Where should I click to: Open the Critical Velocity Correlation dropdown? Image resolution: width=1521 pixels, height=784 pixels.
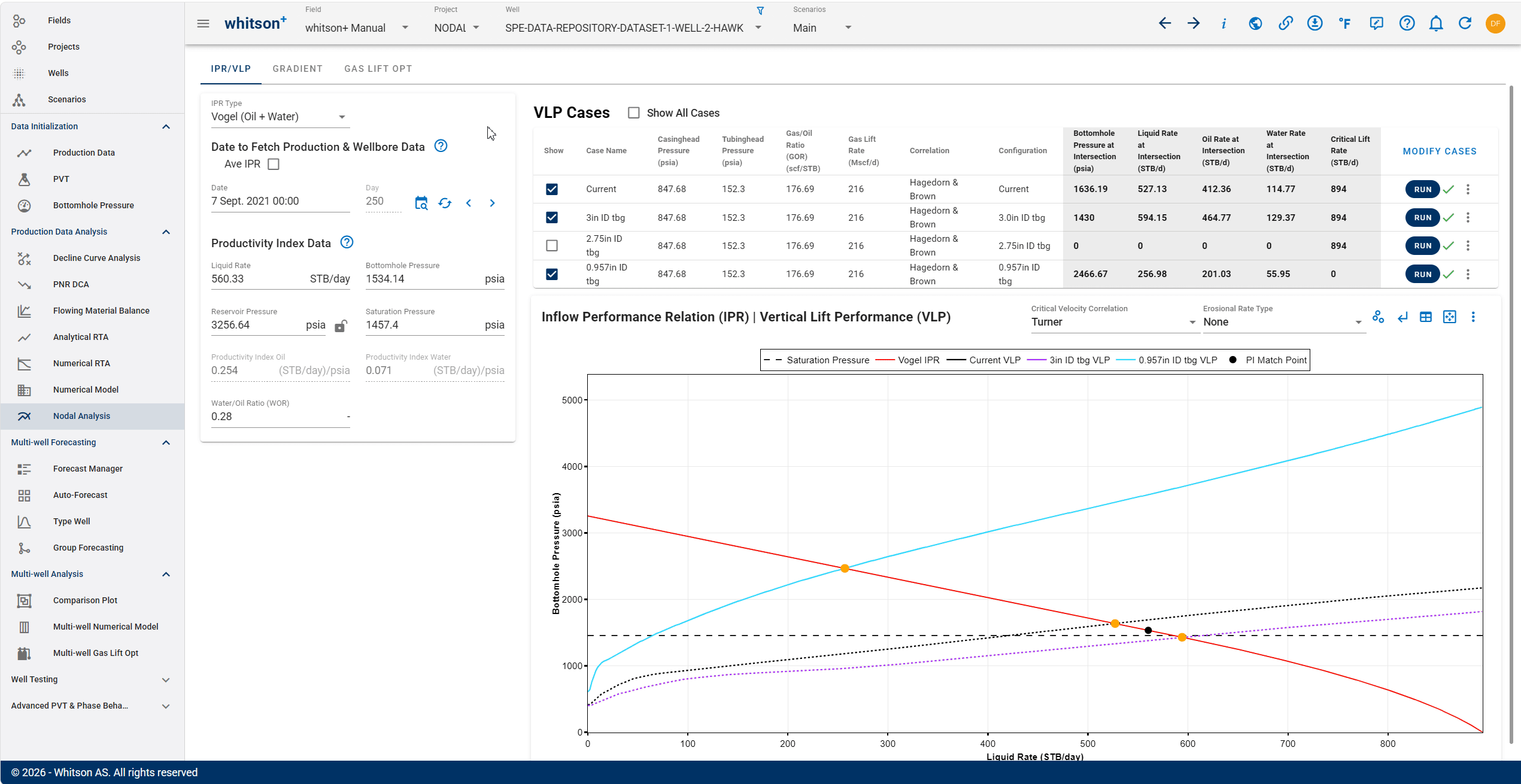[x=1113, y=322]
